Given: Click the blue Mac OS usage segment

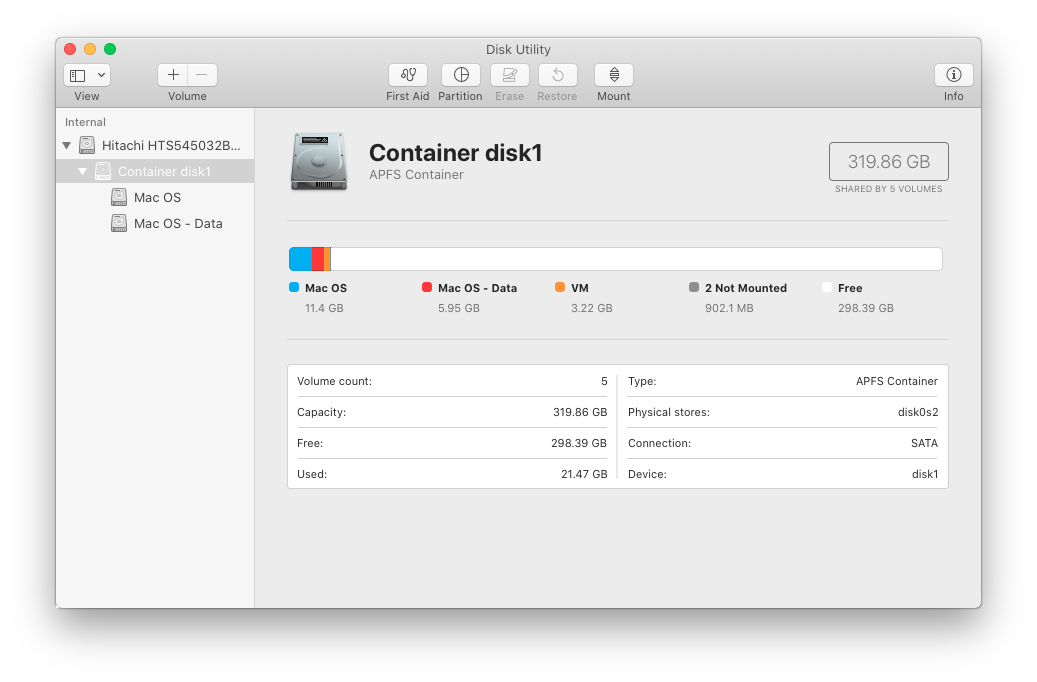Looking at the screenshot, I should tap(300, 259).
